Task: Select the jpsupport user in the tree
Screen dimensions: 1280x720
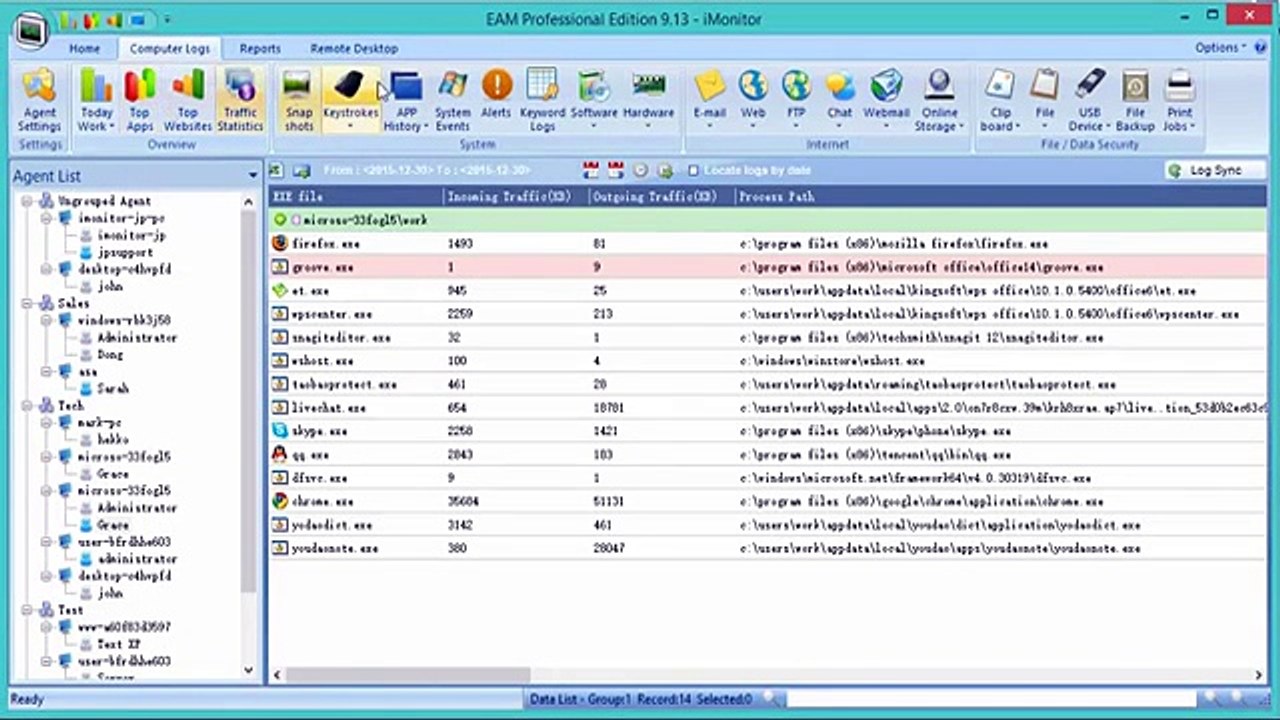Action: point(125,253)
